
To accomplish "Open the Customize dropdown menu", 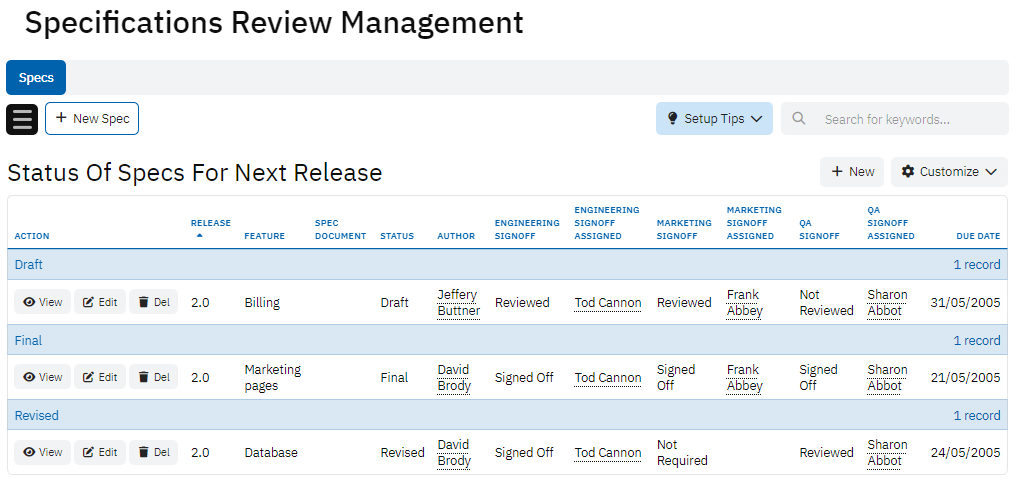I will point(949,172).
